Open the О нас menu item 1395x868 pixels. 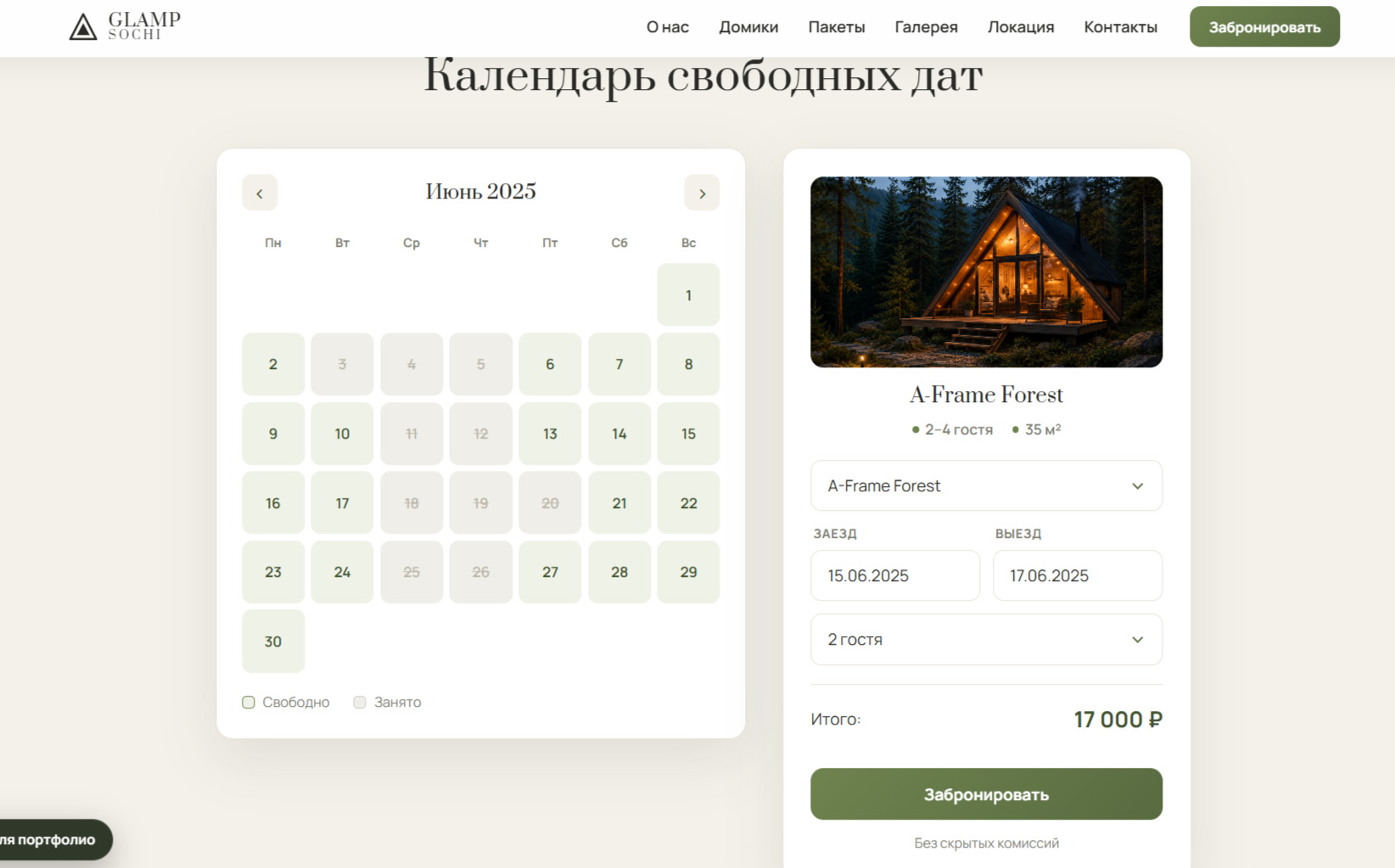pyautogui.click(x=668, y=27)
